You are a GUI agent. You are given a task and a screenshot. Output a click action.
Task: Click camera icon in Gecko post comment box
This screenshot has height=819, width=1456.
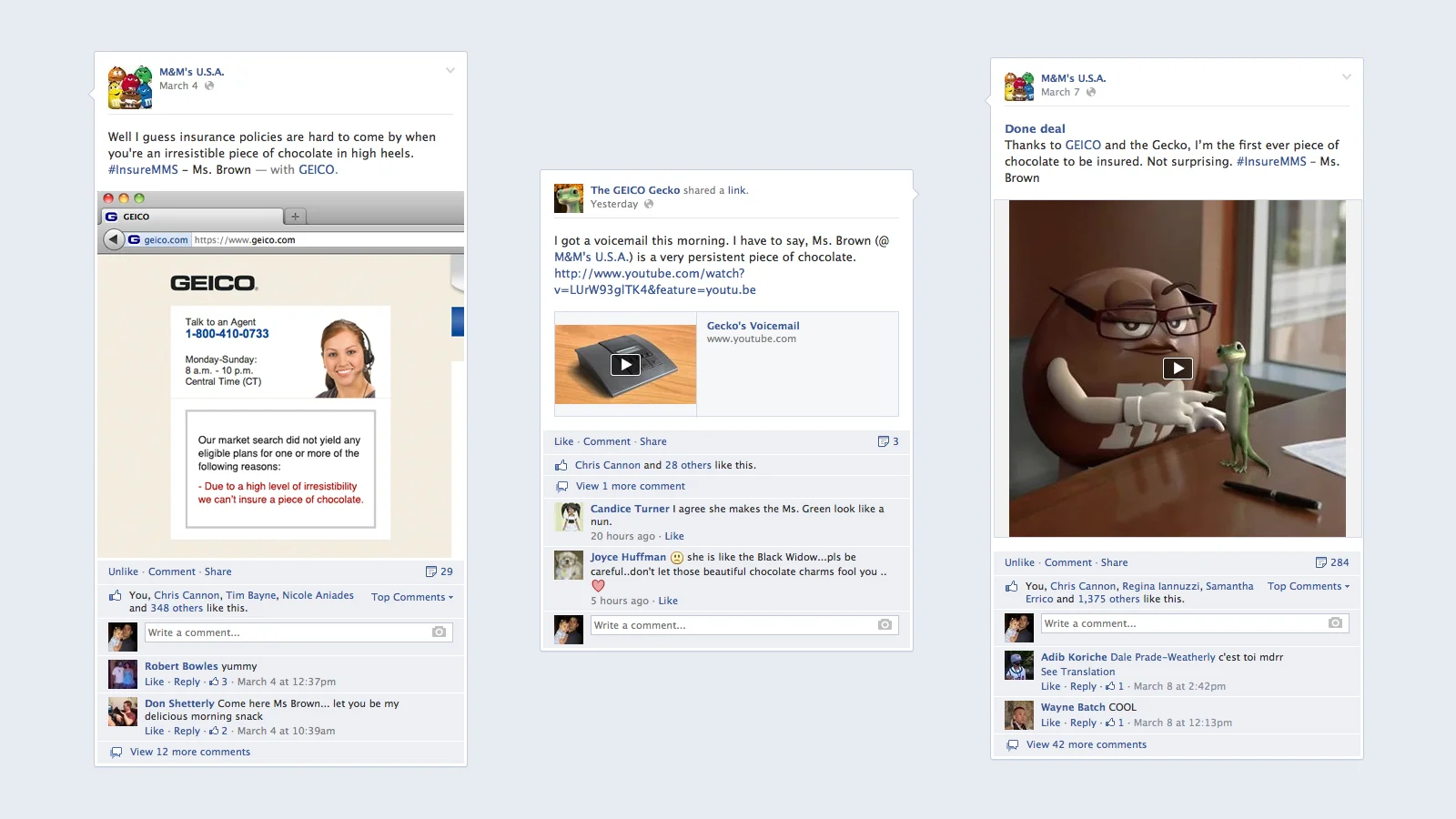[x=885, y=624]
